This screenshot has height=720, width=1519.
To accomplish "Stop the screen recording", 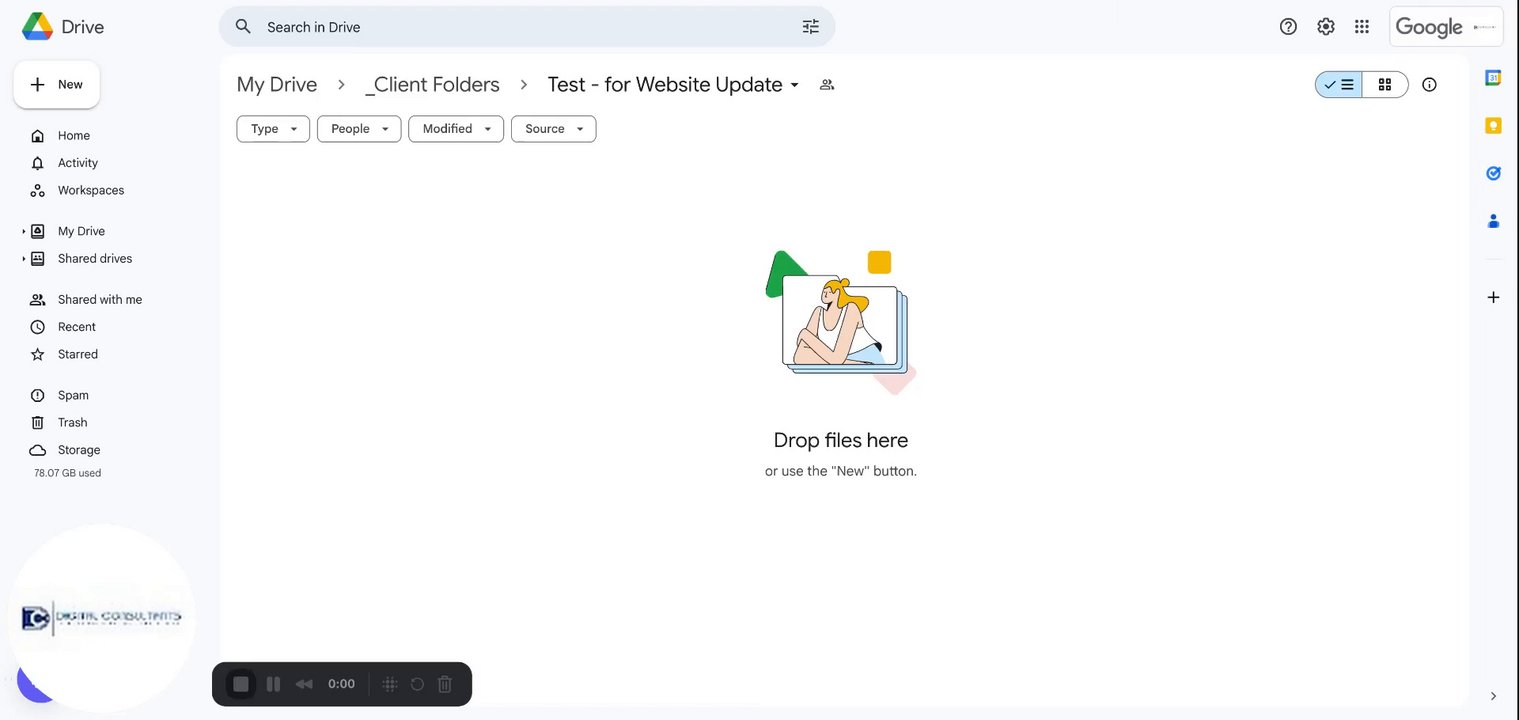I will pos(240,684).
